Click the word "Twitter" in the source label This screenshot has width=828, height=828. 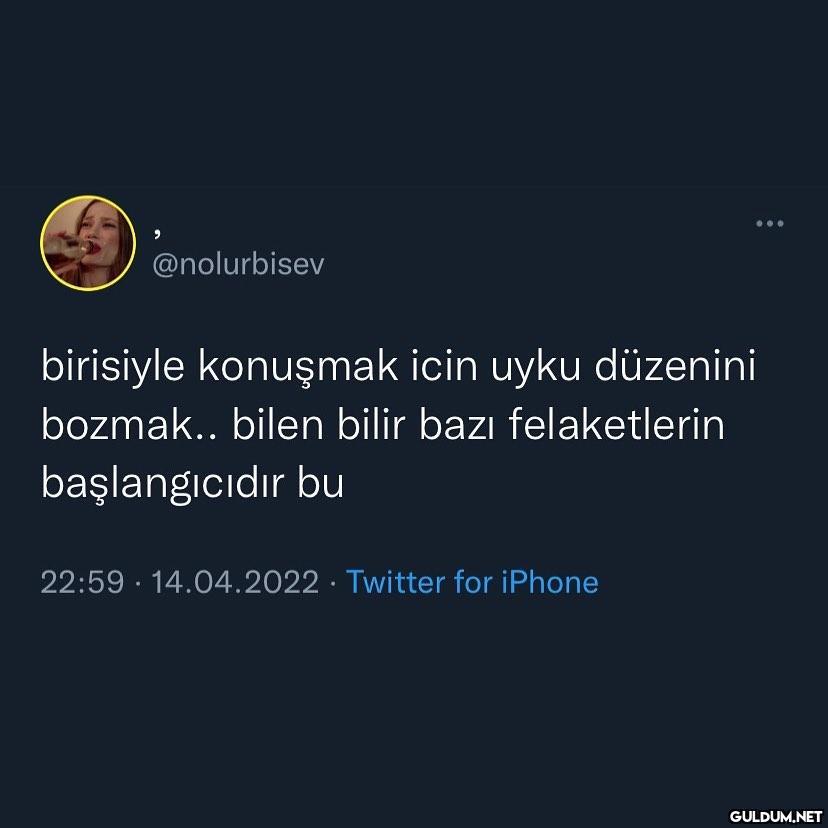tap(396, 582)
